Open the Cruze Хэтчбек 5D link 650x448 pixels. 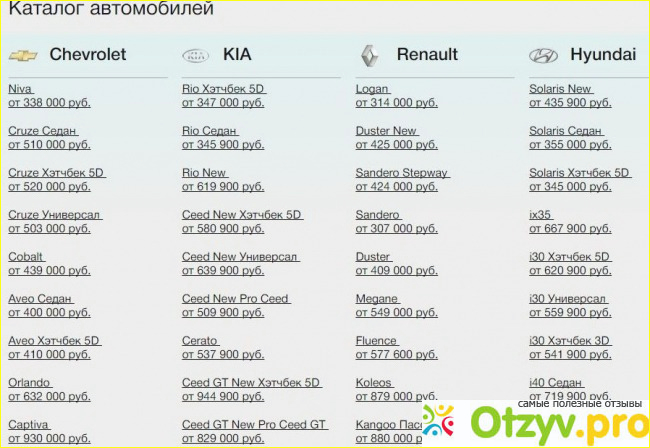pos(56,173)
